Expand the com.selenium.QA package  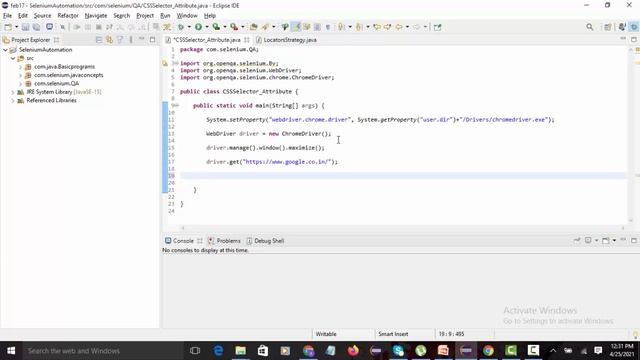coord(20,83)
